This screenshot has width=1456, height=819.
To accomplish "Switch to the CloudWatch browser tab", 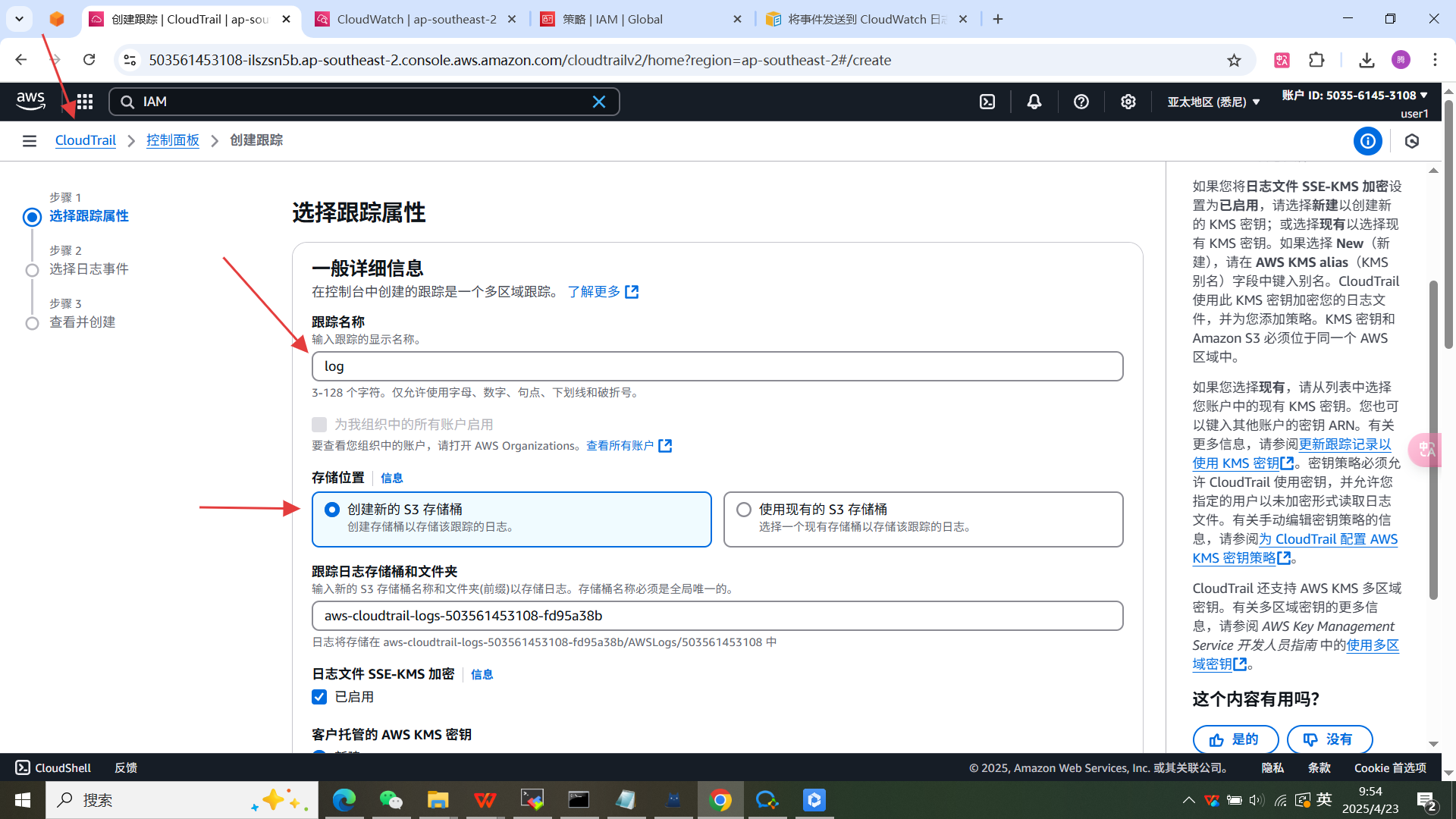I will click(x=416, y=19).
